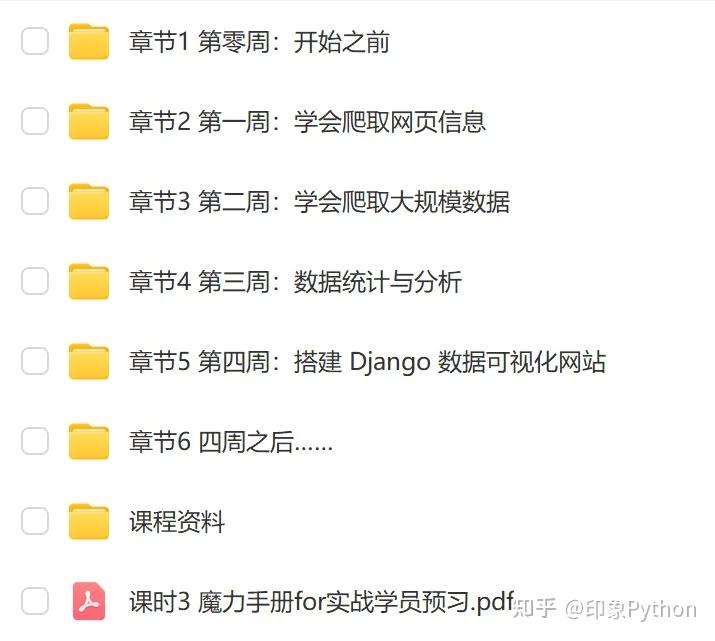Screen dimensions: 715x641
Task: Open the 课程资料 folder icon
Action: [x=89, y=522]
